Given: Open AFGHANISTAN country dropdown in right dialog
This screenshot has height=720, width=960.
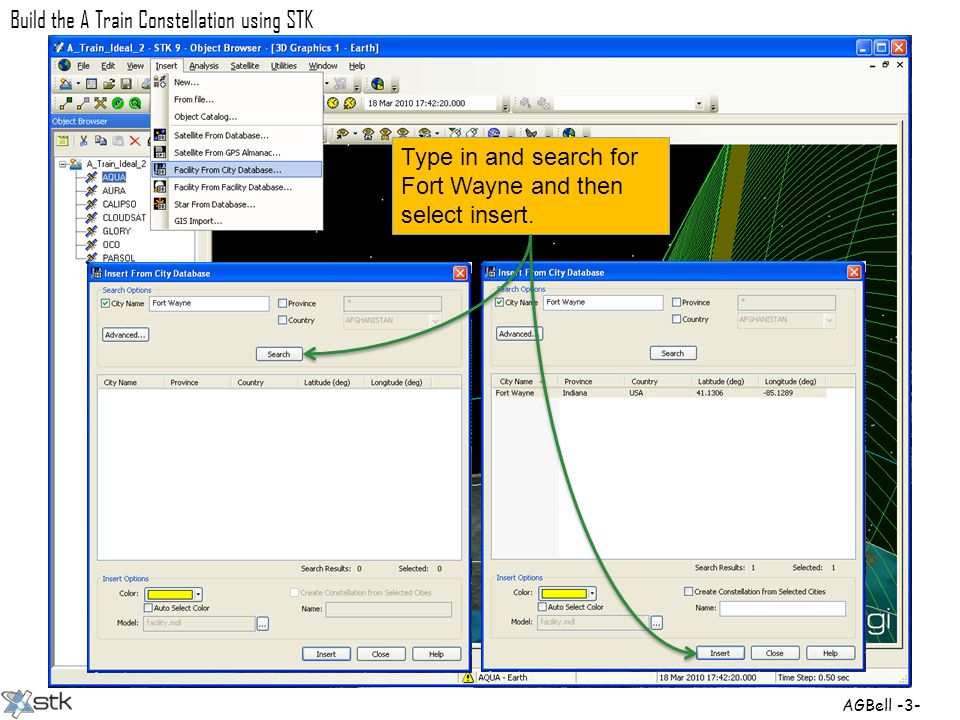Looking at the screenshot, I should (830, 319).
